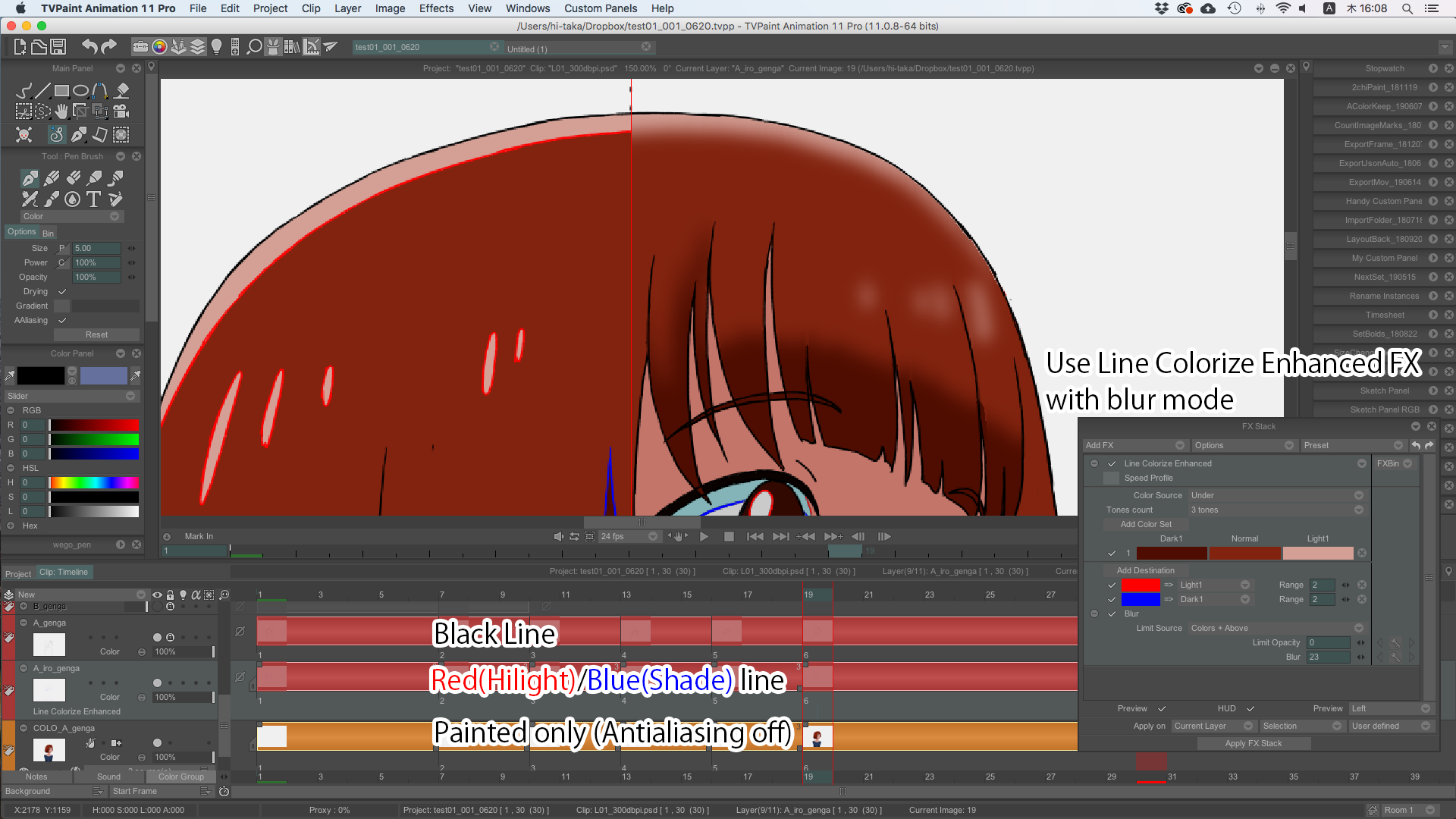Select the Text tool T icon
Screen dimensions: 1456x819
pos(93,199)
